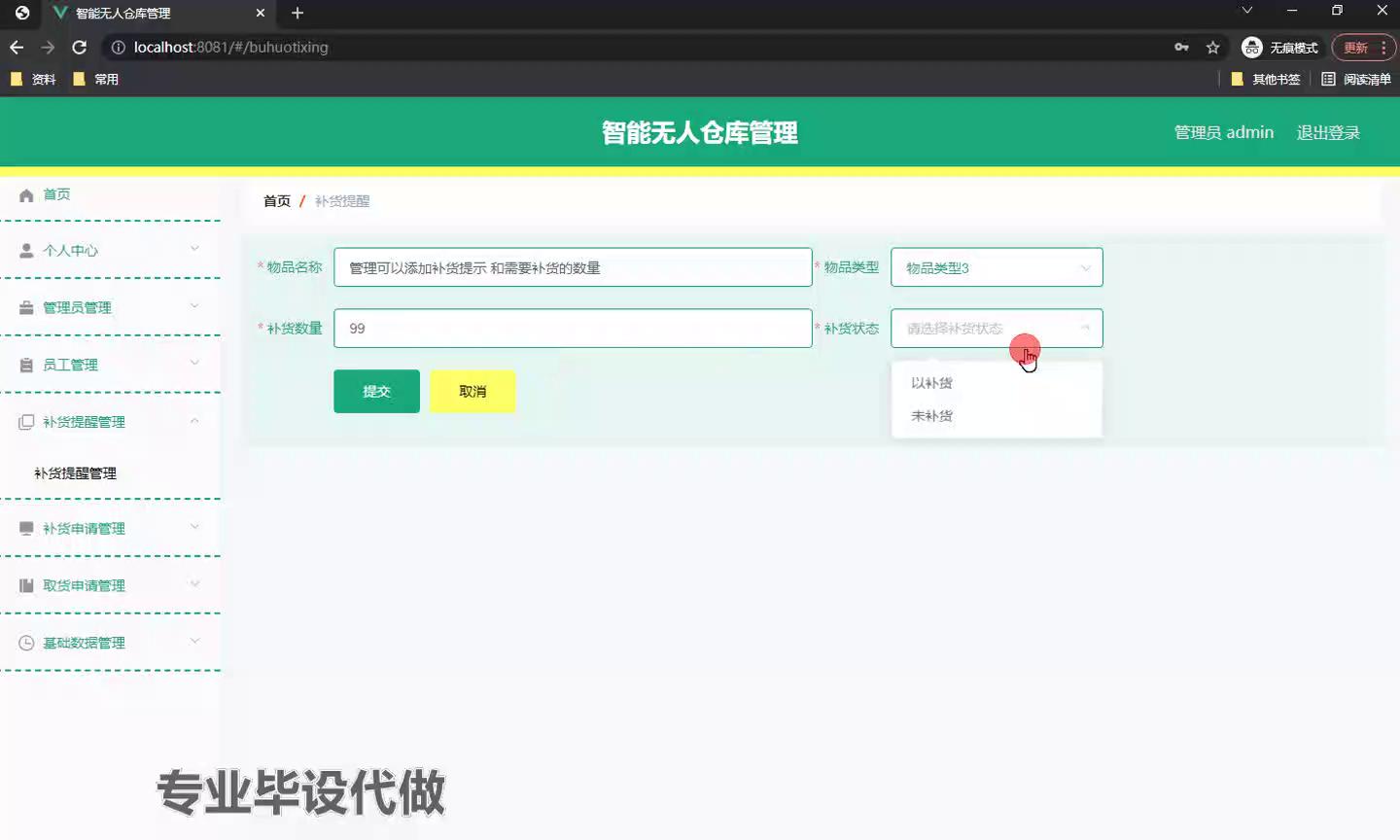This screenshot has height=840, width=1400.
Task: Open 补货提醒管理 submenu item in sidebar
Action: (x=76, y=473)
